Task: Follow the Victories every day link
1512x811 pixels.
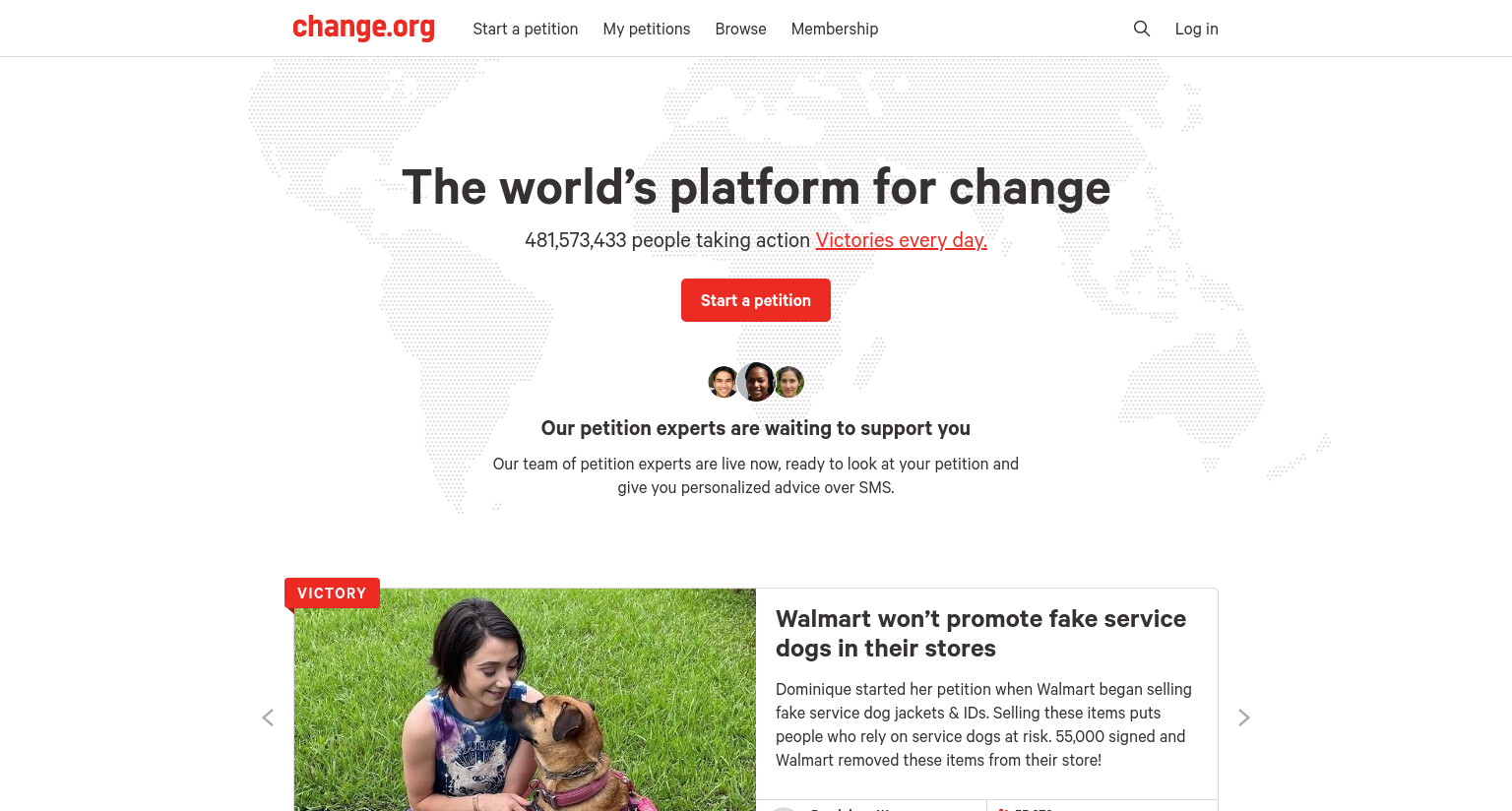Action: click(x=901, y=240)
